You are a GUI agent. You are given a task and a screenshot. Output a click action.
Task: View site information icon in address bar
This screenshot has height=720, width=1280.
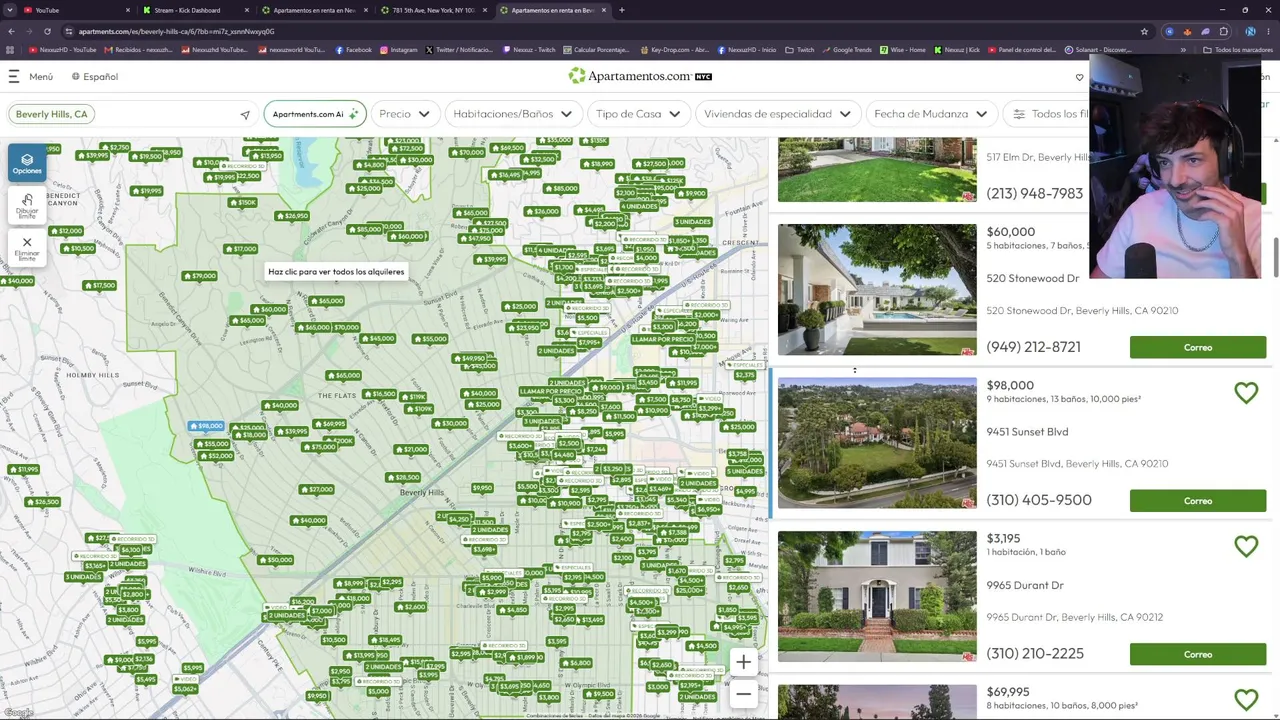click(x=68, y=31)
